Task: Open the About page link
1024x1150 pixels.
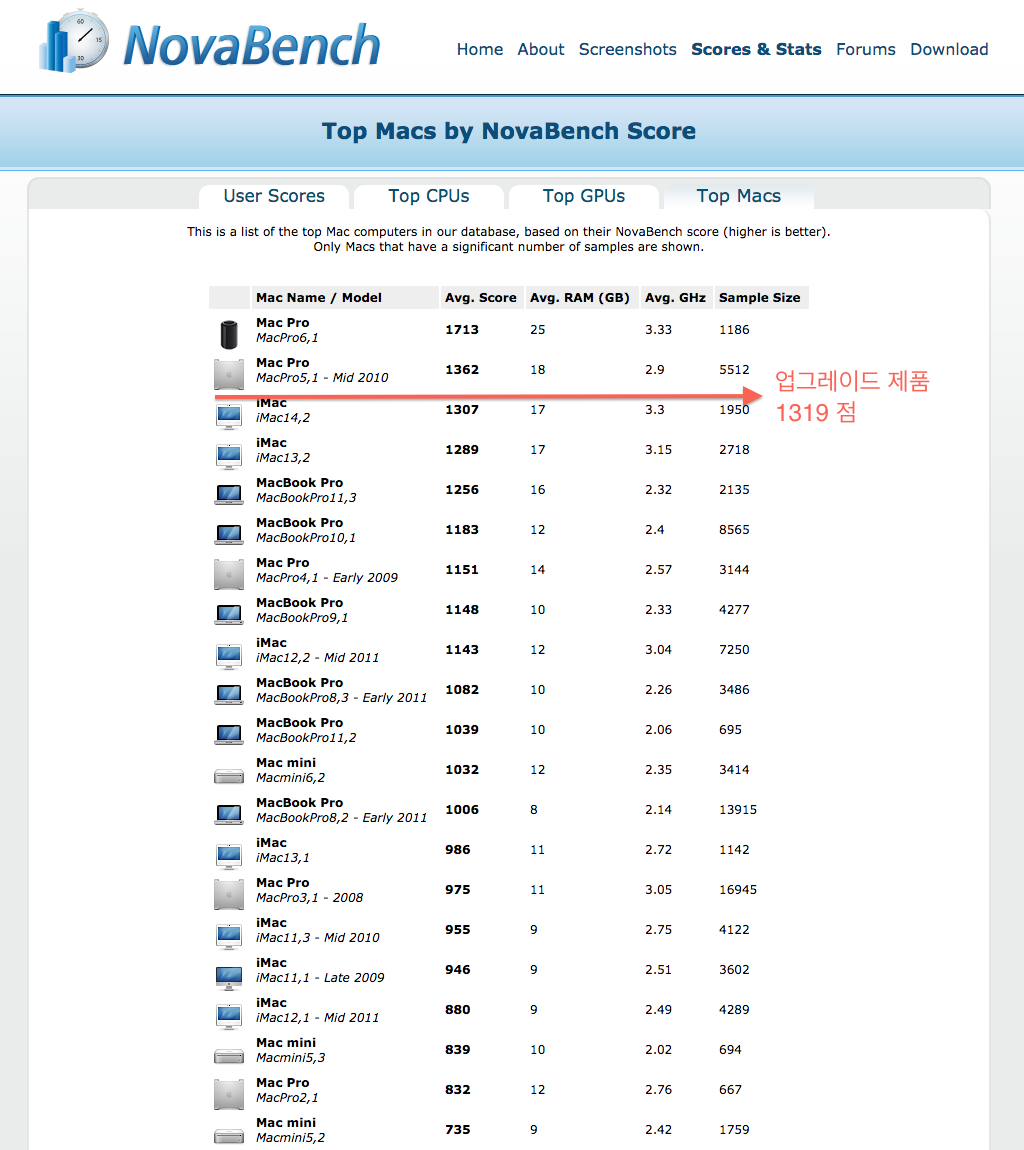Action: coord(541,49)
